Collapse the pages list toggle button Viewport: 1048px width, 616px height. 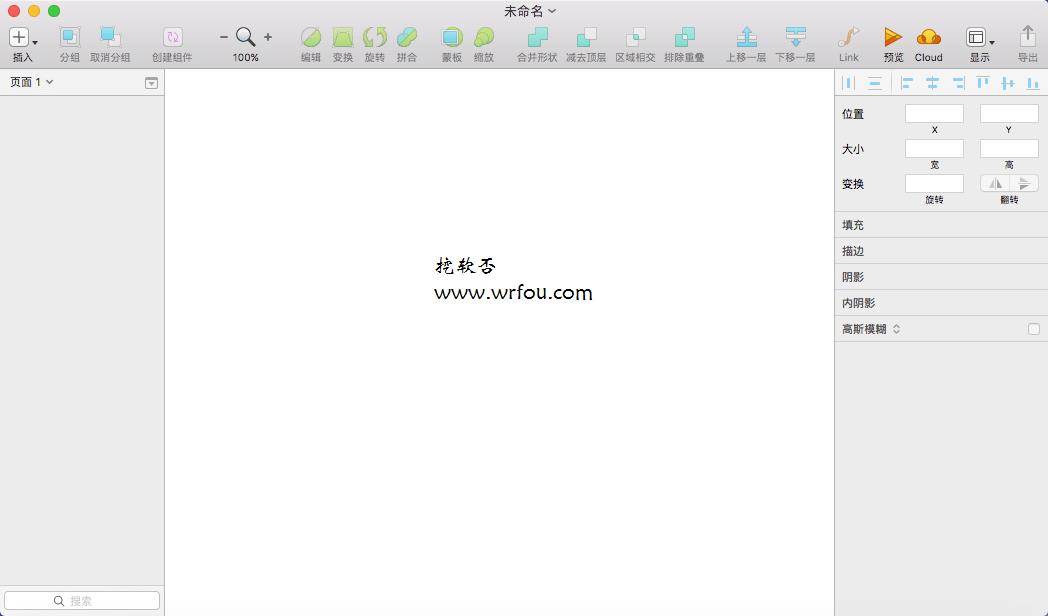point(152,83)
